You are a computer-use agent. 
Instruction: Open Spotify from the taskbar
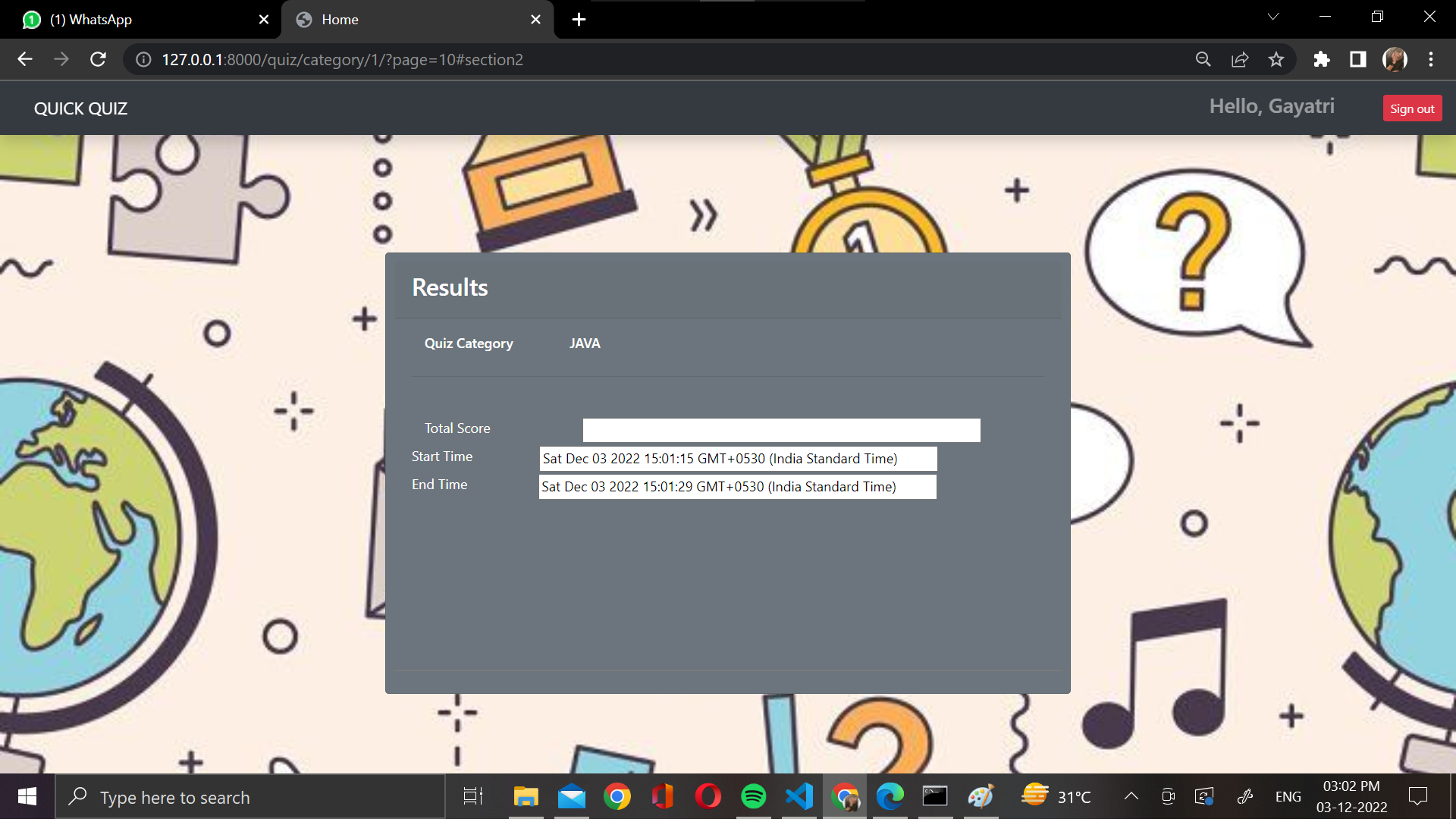[753, 796]
